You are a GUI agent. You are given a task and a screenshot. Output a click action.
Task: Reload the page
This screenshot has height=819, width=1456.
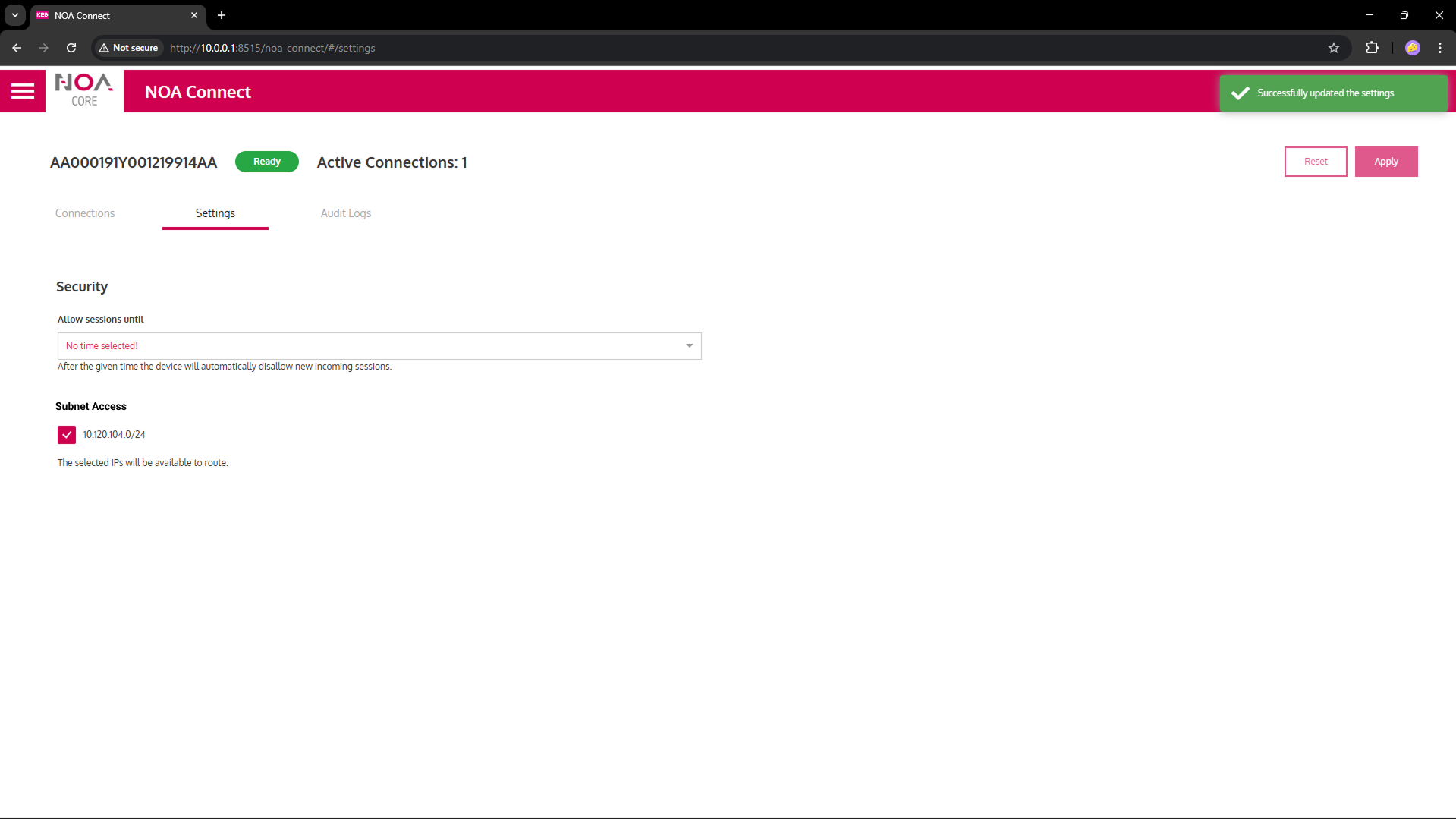point(71,48)
